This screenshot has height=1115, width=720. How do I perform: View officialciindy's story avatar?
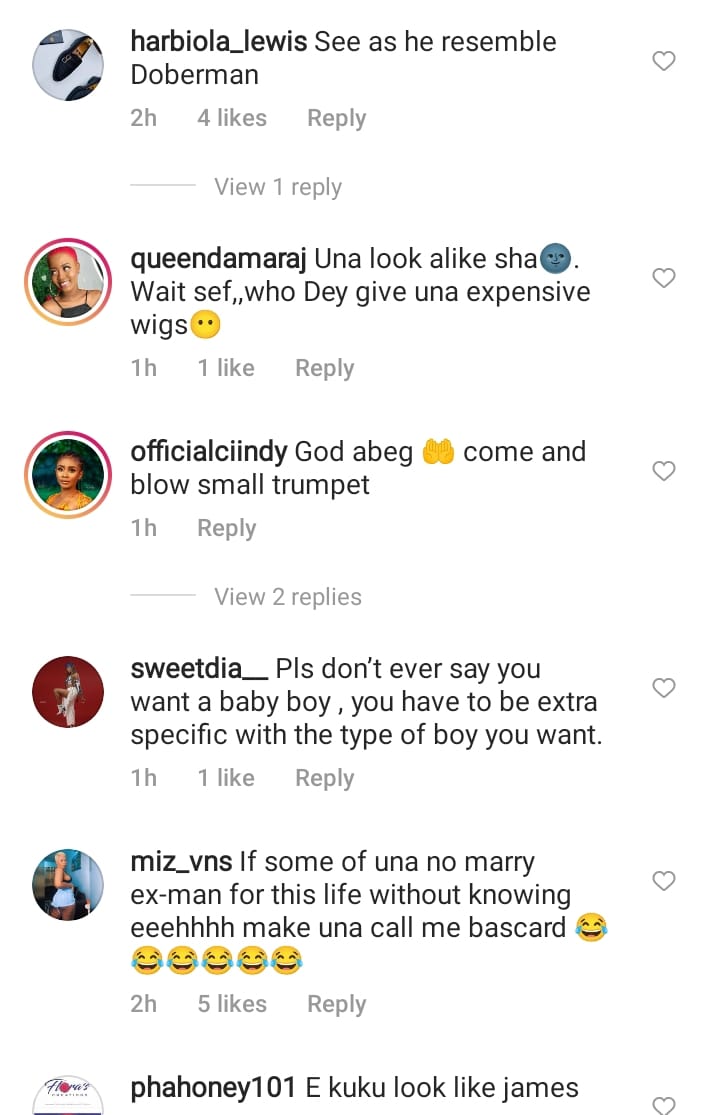pyautogui.click(x=68, y=474)
